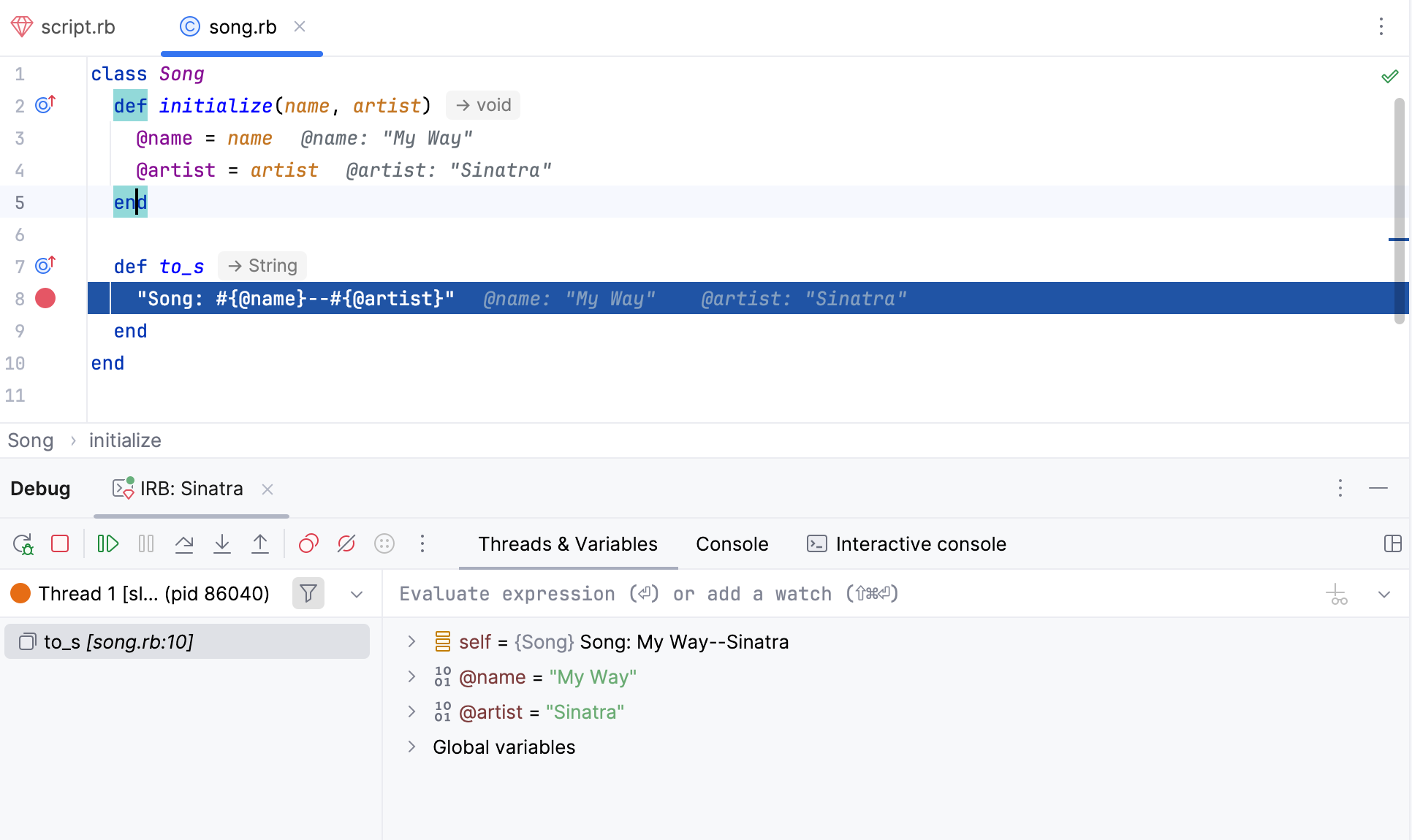
Task: Click the initialize breadcrumb
Action: (124, 440)
